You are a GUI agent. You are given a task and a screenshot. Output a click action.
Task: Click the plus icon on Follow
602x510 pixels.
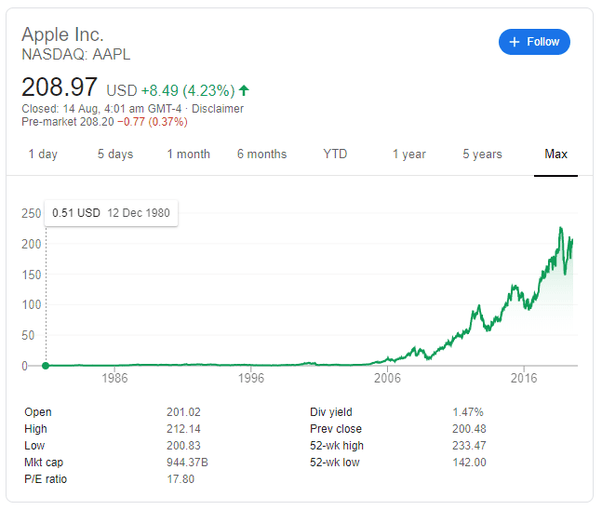point(515,42)
